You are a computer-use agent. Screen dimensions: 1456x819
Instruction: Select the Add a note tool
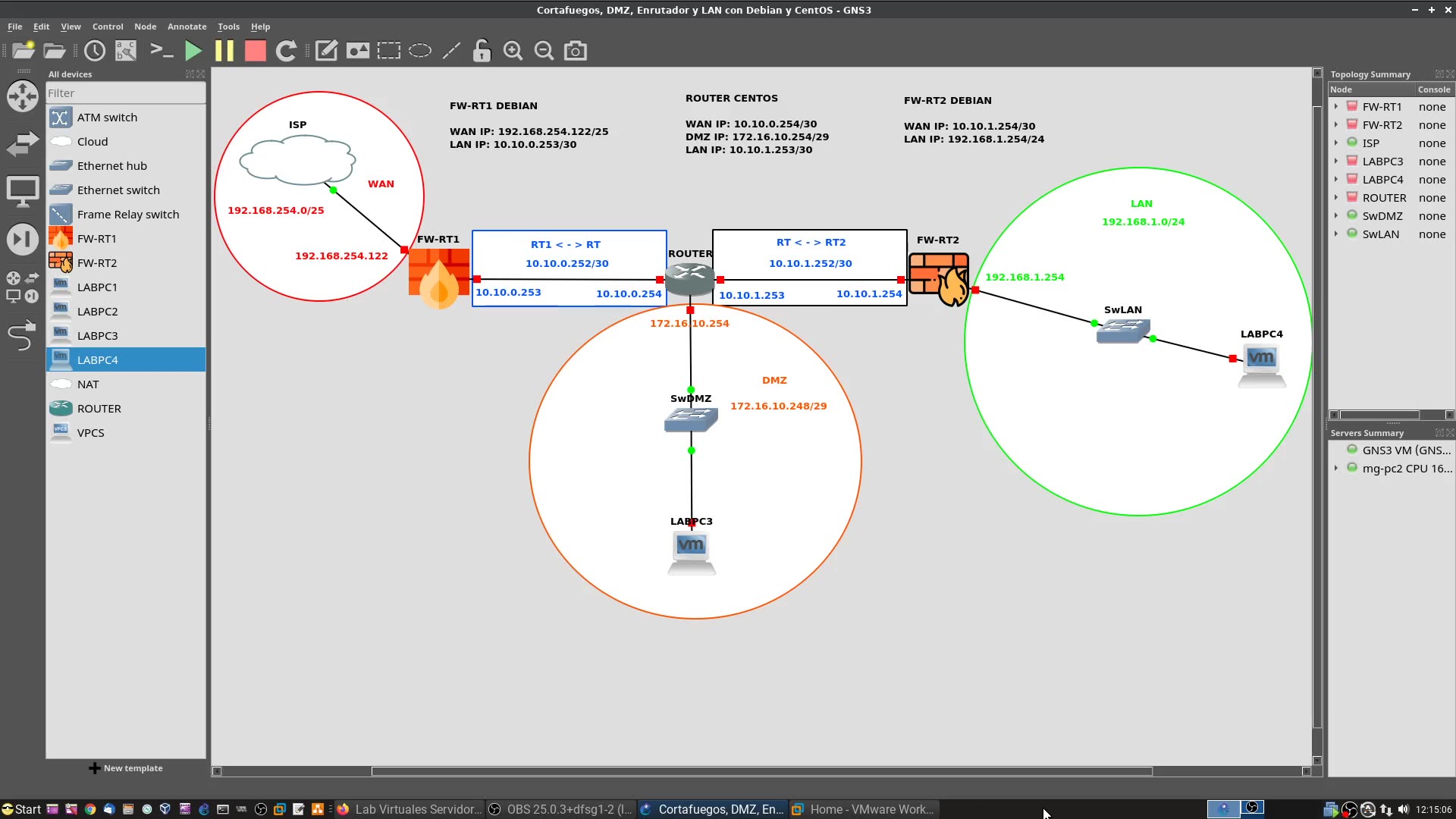pos(326,51)
